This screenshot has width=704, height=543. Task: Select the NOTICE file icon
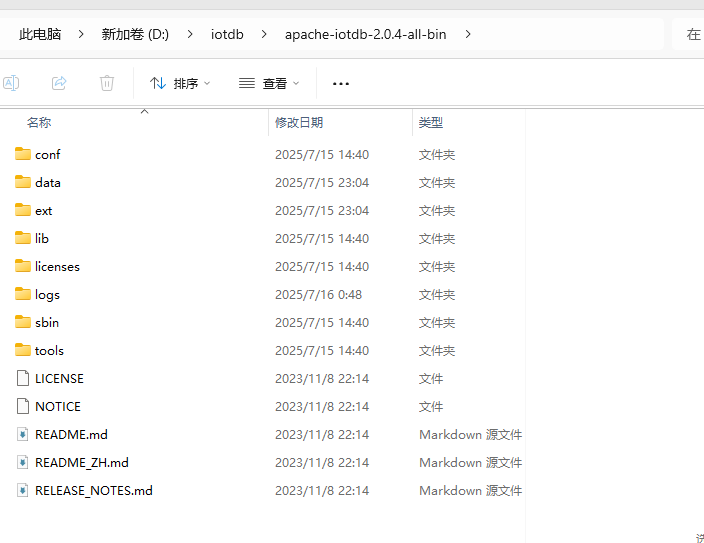pyautogui.click(x=23, y=406)
